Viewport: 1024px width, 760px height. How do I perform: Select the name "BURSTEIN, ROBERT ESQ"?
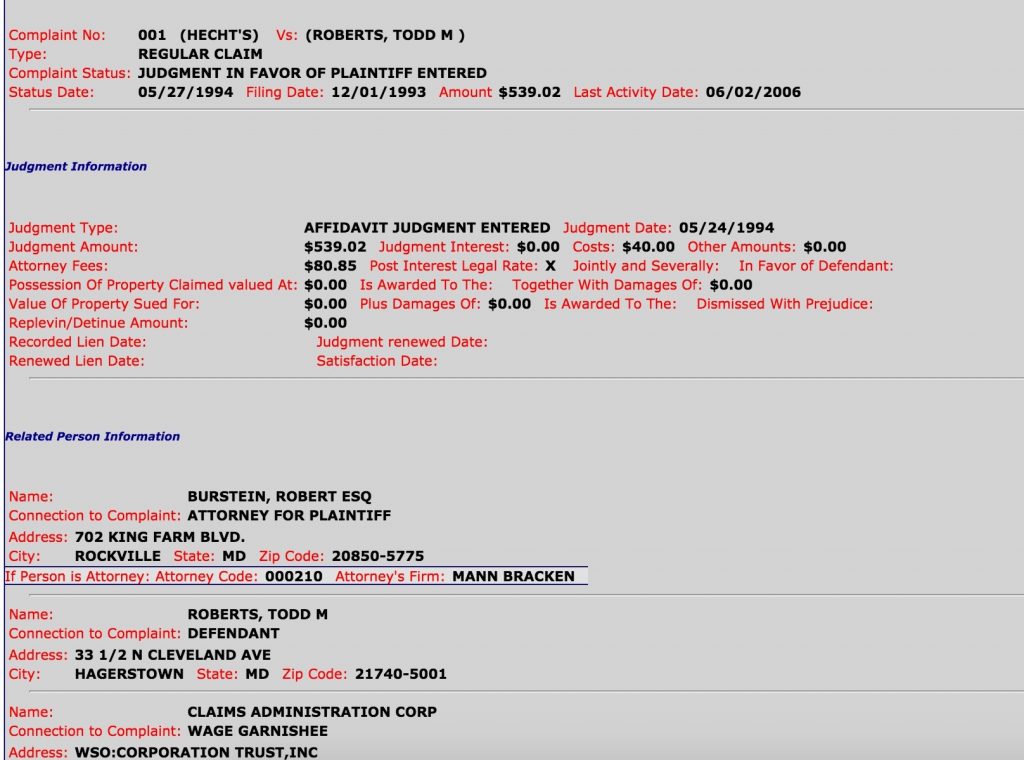pyautogui.click(x=280, y=497)
